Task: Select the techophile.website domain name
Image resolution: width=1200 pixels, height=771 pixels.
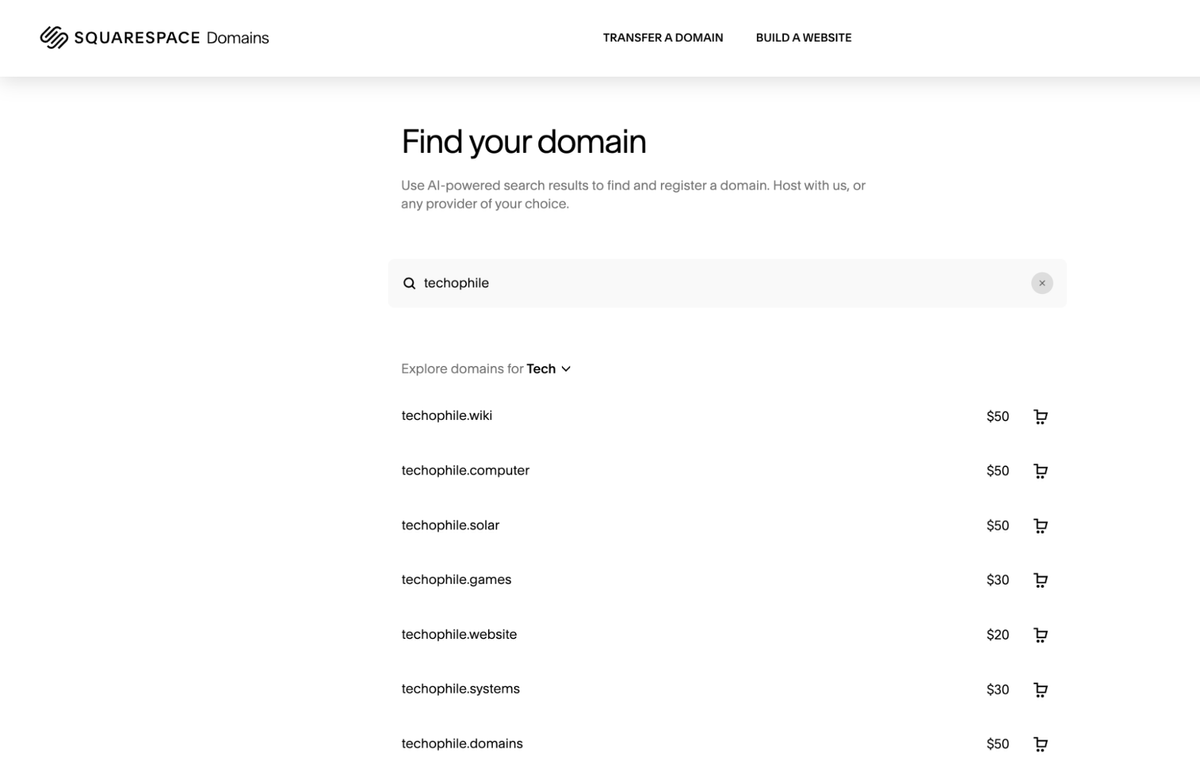Action: coord(459,634)
